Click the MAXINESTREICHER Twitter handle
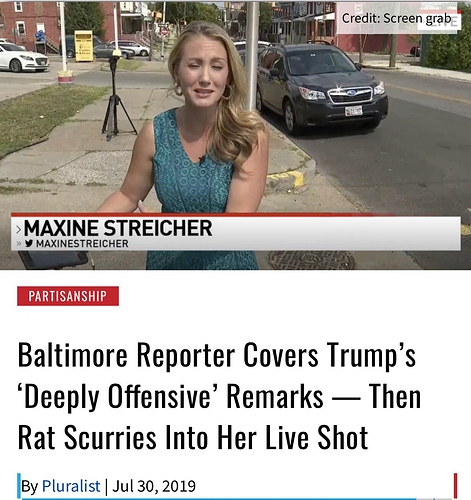Screen dimensions: 471x500 pos(82,244)
